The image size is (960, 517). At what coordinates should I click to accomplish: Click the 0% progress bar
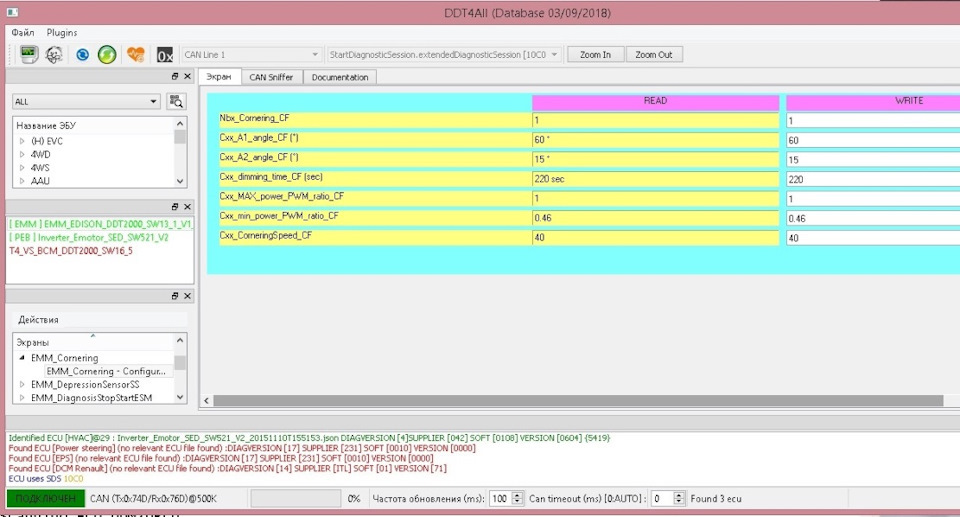(296, 499)
